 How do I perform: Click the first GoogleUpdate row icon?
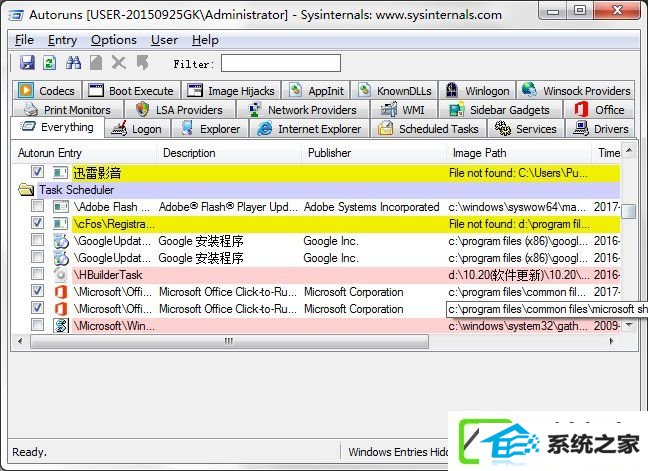point(61,241)
